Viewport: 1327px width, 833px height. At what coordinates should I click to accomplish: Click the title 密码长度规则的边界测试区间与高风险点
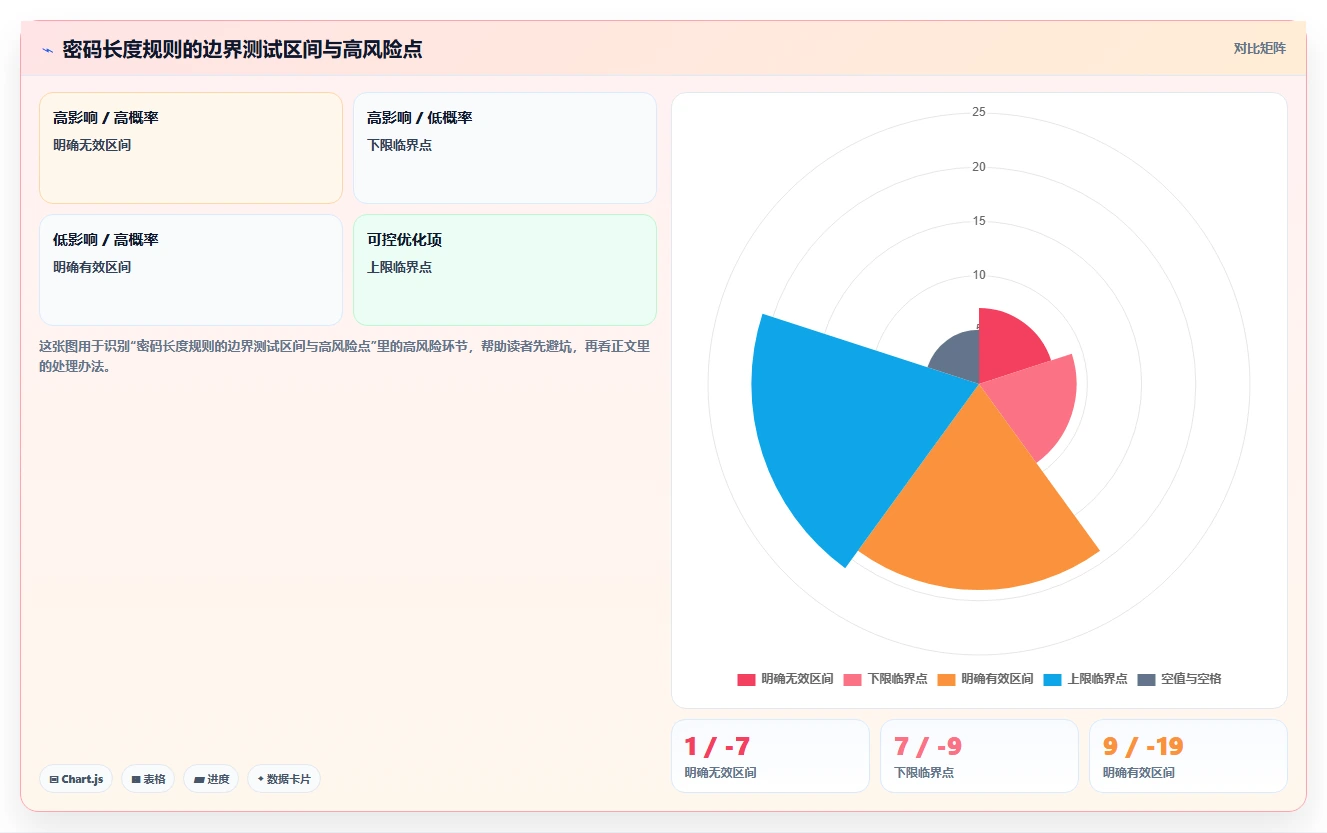click(242, 50)
